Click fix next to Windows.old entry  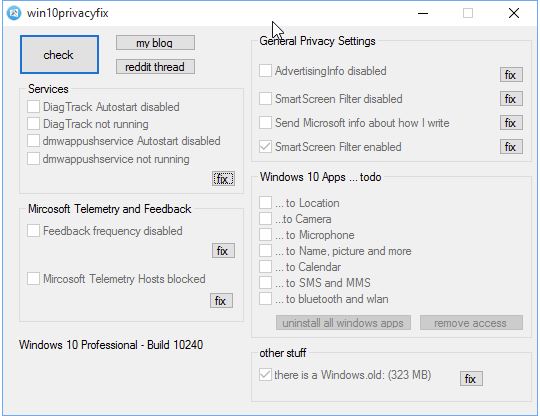(x=471, y=379)
